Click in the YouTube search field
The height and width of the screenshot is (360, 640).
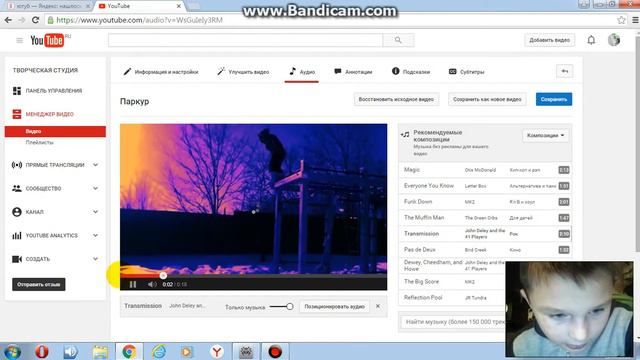[x=245, y=40]
